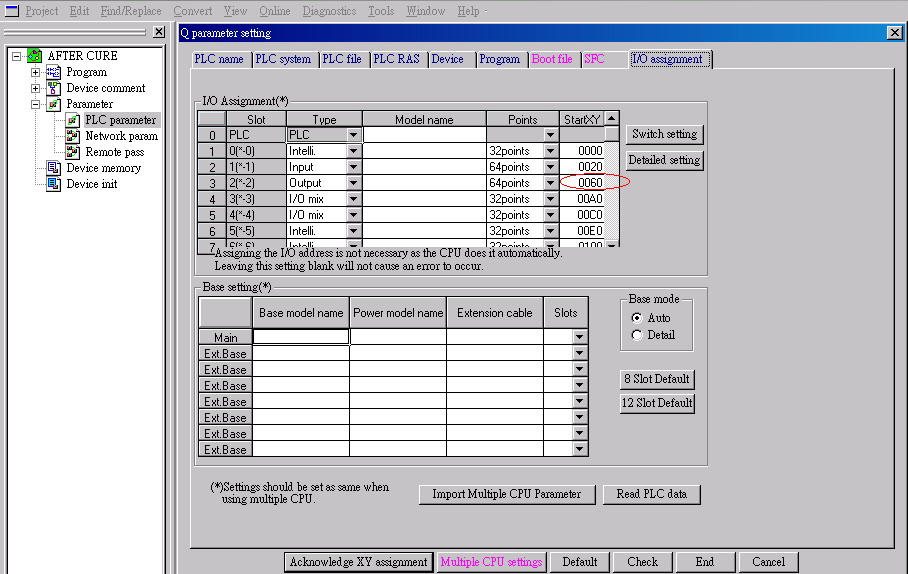Collapse the Parameter tree node
This screenshot has width=908, height=574.
36,104
